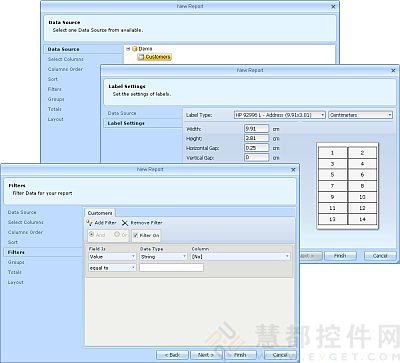
Task: Click the Add Filter icon in Filters window
Action: coord(89,223)
